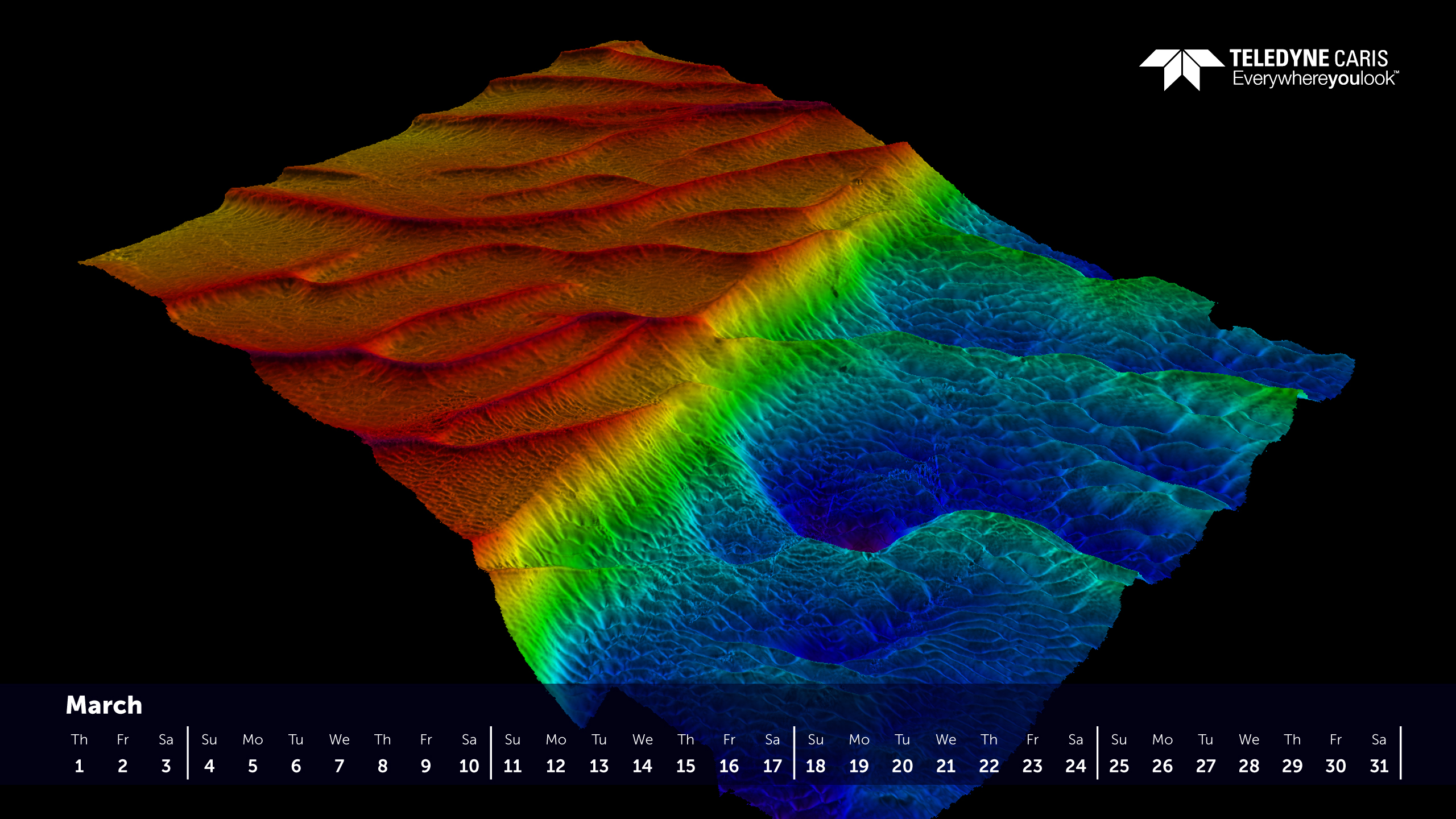Viewport: 1456px width, 819px height.
Task: Click the Su label above date 4
Action: (209, 739)
